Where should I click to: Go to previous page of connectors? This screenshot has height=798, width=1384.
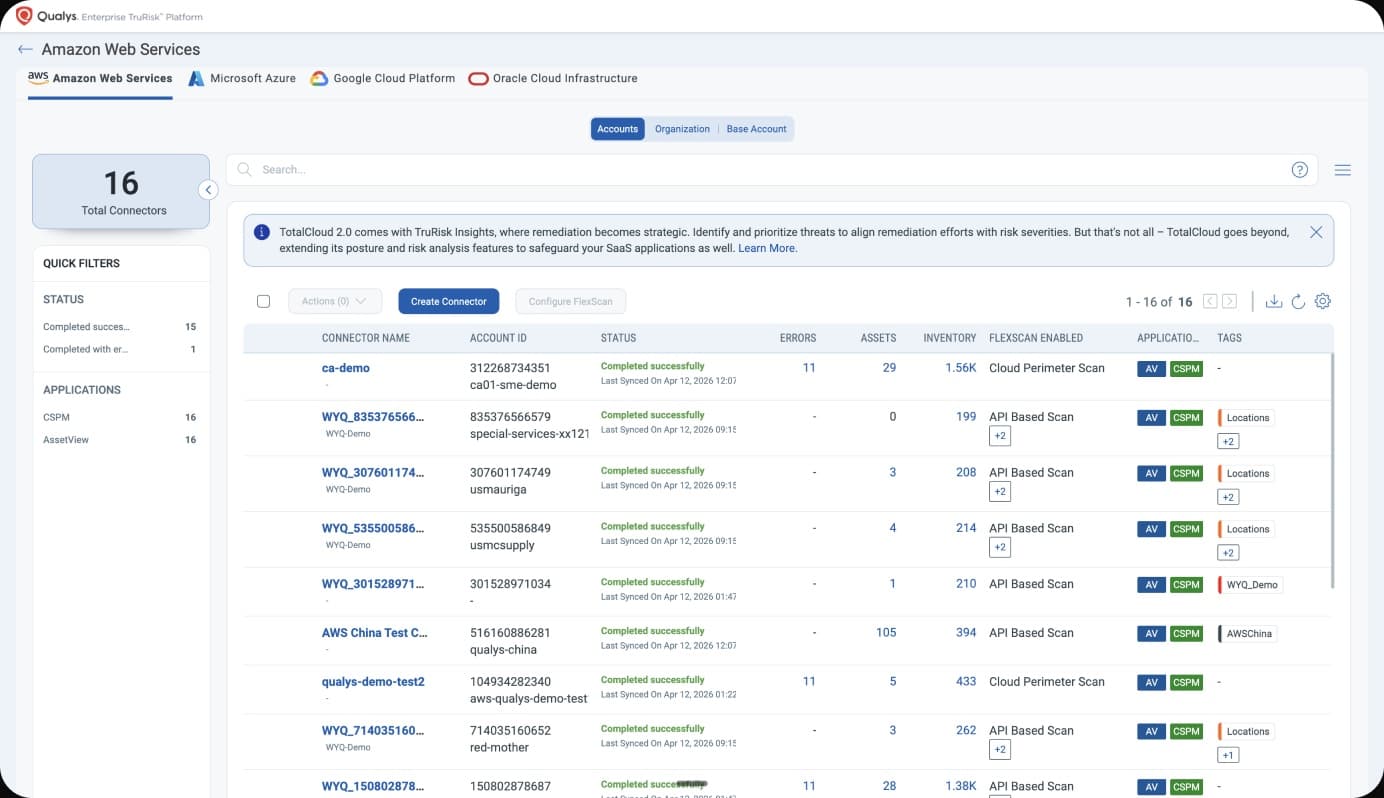[1210, 301]
